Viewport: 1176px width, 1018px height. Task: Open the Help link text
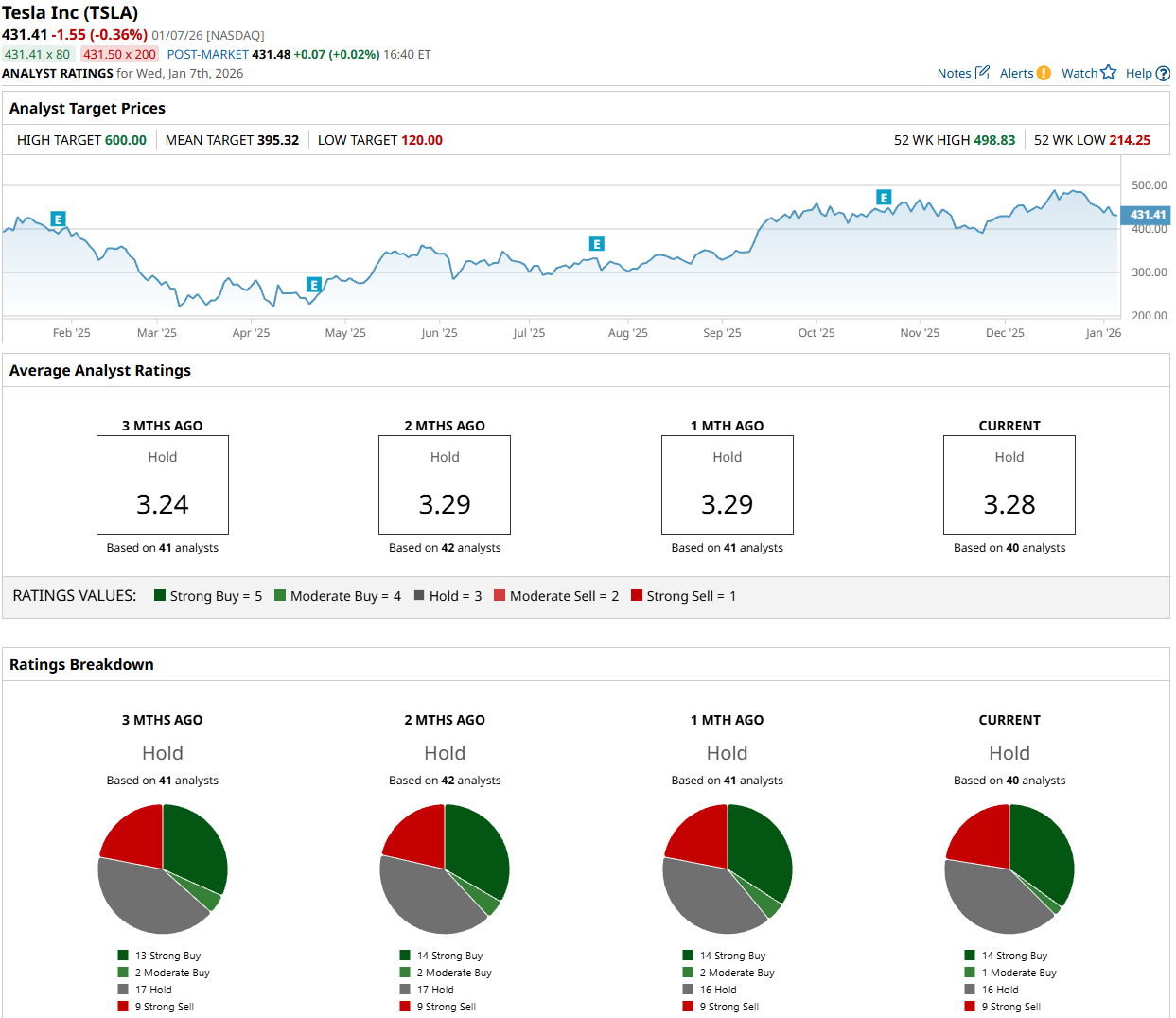click(x=1139, y=73)
